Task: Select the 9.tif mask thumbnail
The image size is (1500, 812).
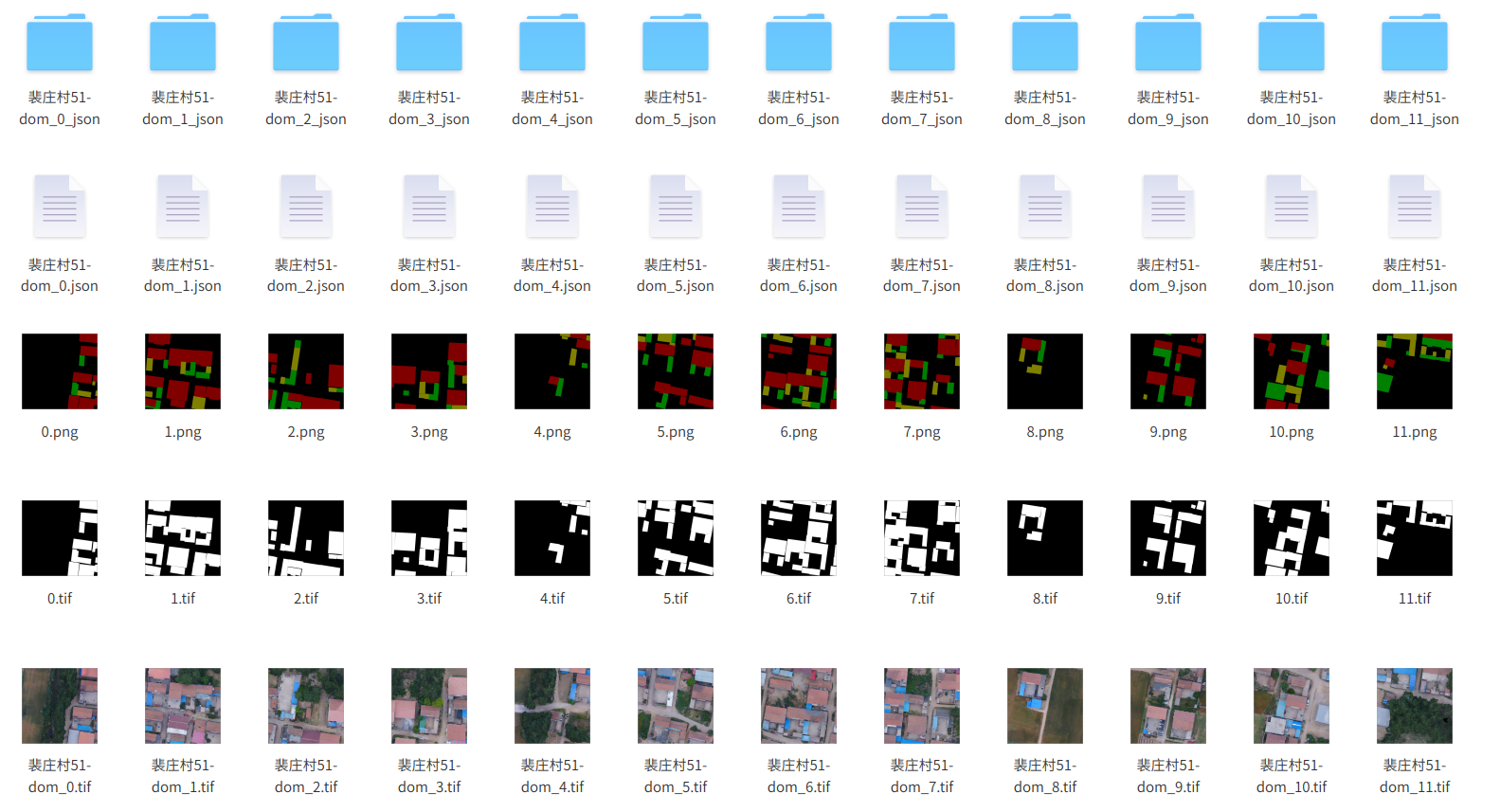Action: click(1168, 538)
